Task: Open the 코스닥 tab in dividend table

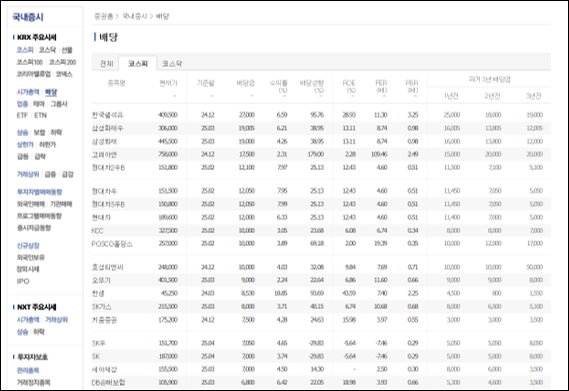Action: [172, 64]
